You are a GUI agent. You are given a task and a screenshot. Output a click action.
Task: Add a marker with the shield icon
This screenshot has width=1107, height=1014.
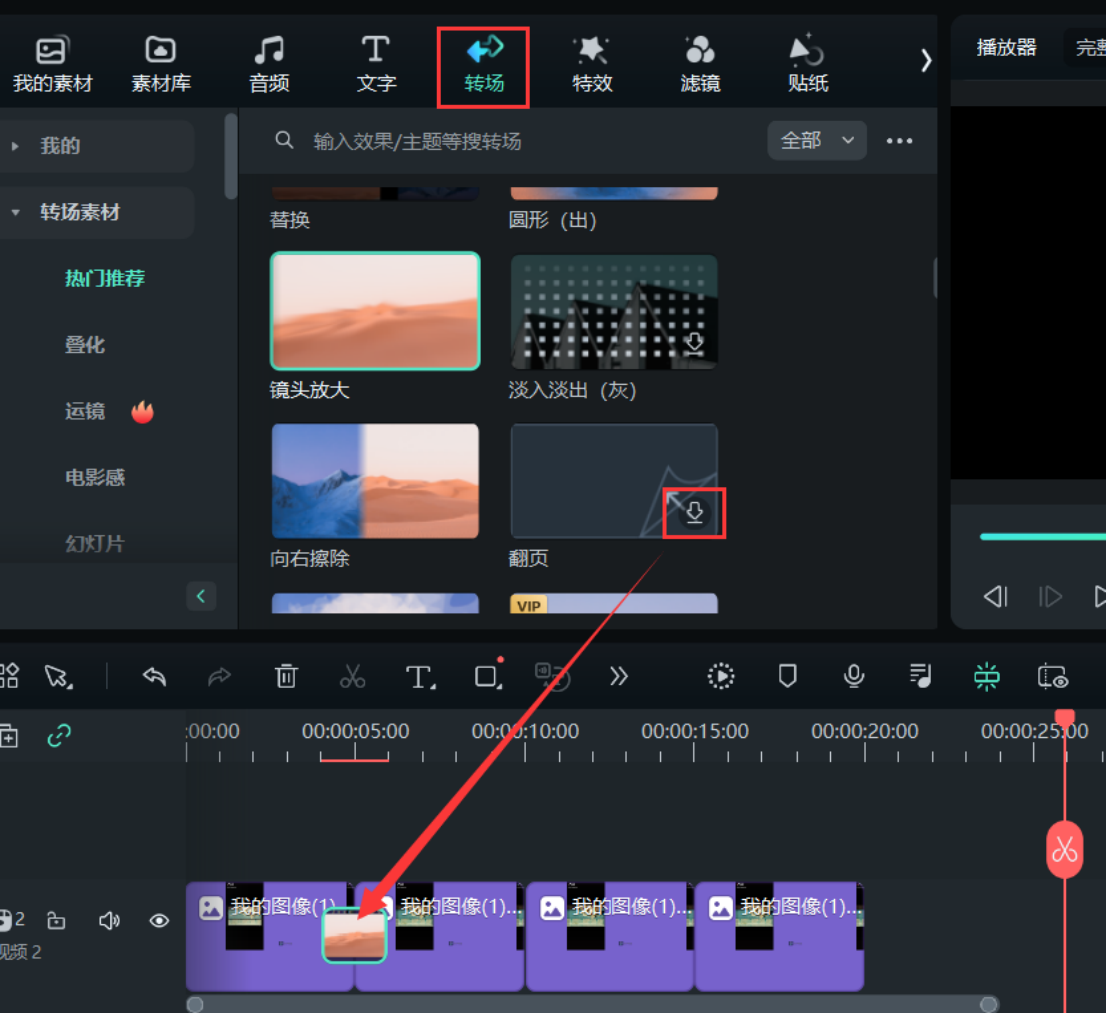click(787, 677)
